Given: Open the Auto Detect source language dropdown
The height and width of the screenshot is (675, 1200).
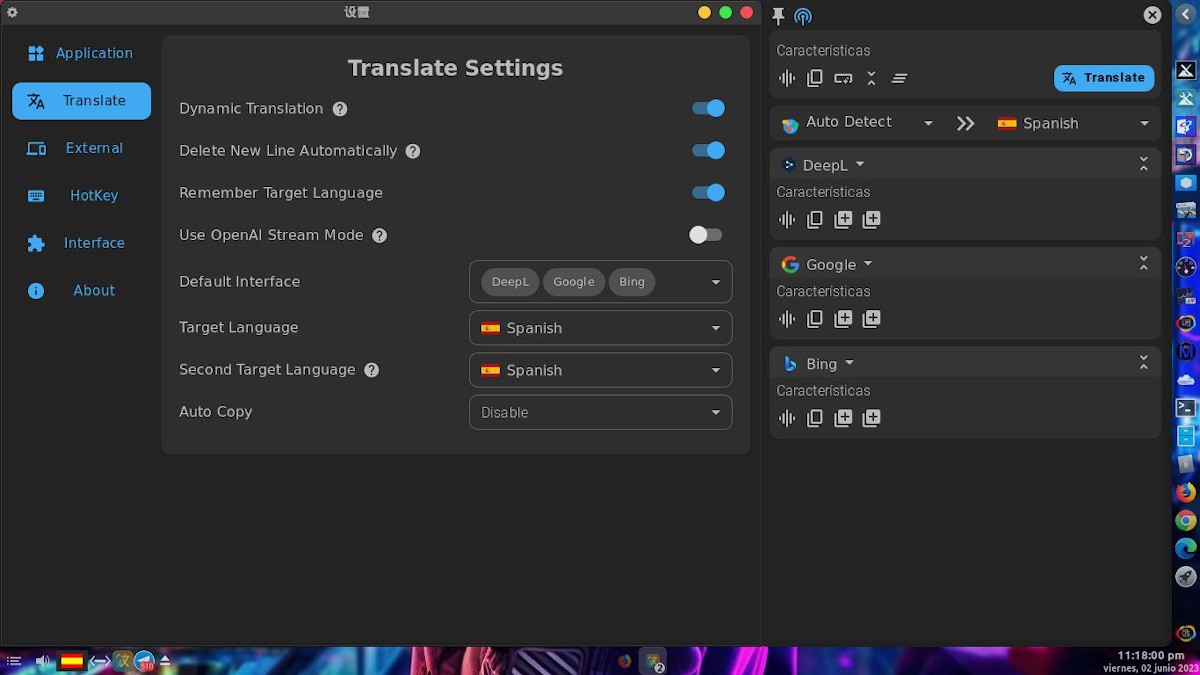Looking at the screenshot, I should click(x=858, y=123).
